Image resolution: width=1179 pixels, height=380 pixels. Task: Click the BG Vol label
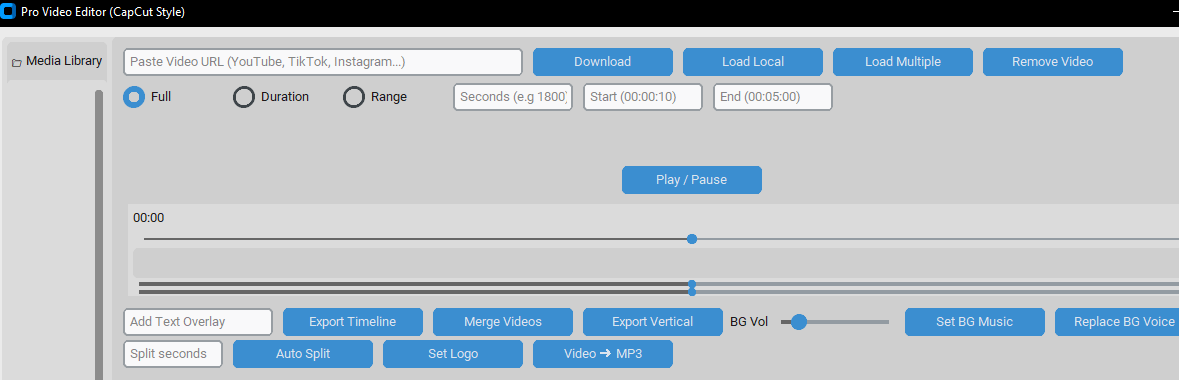point(749,322)
